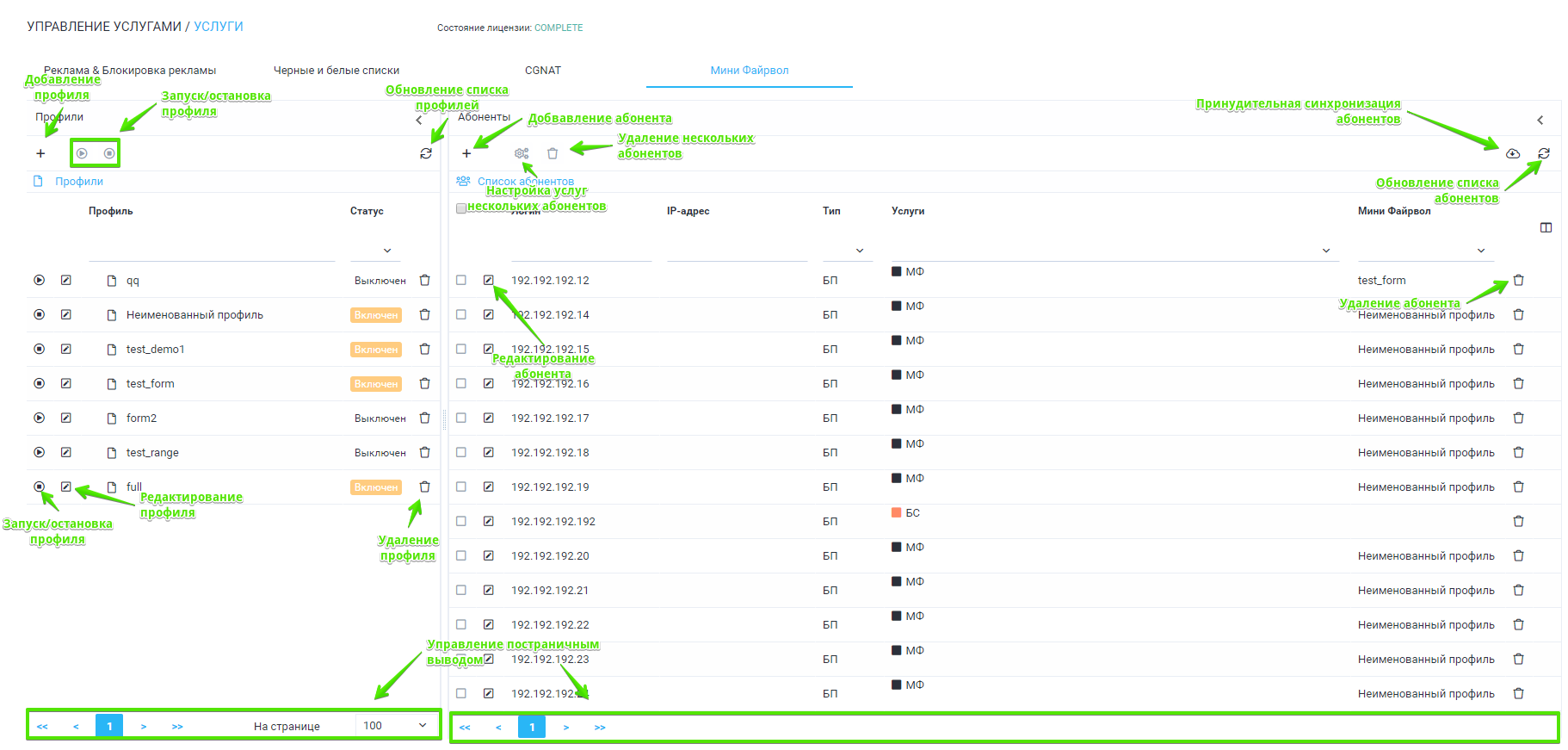Screen dimensions: 1568x750
Task: Edit subscriber 192.192.192.17
Action: pos(489,418)
